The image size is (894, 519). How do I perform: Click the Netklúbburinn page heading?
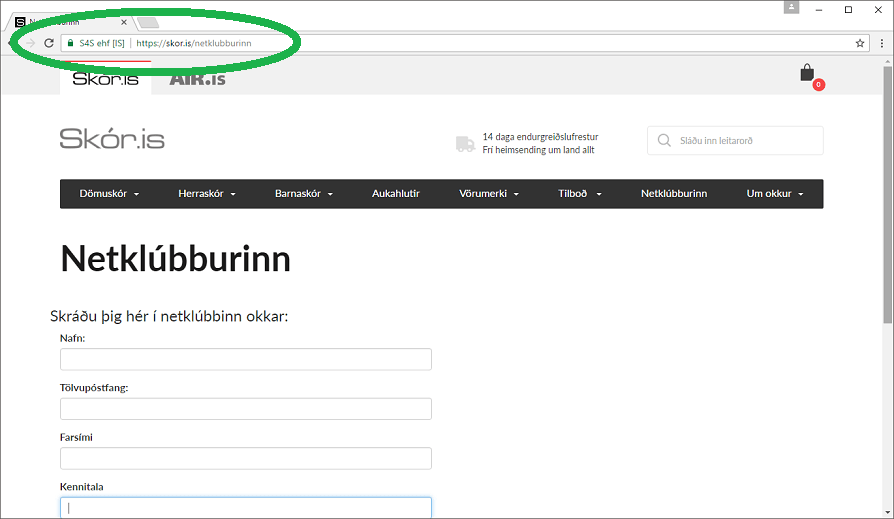coord(176,259)
